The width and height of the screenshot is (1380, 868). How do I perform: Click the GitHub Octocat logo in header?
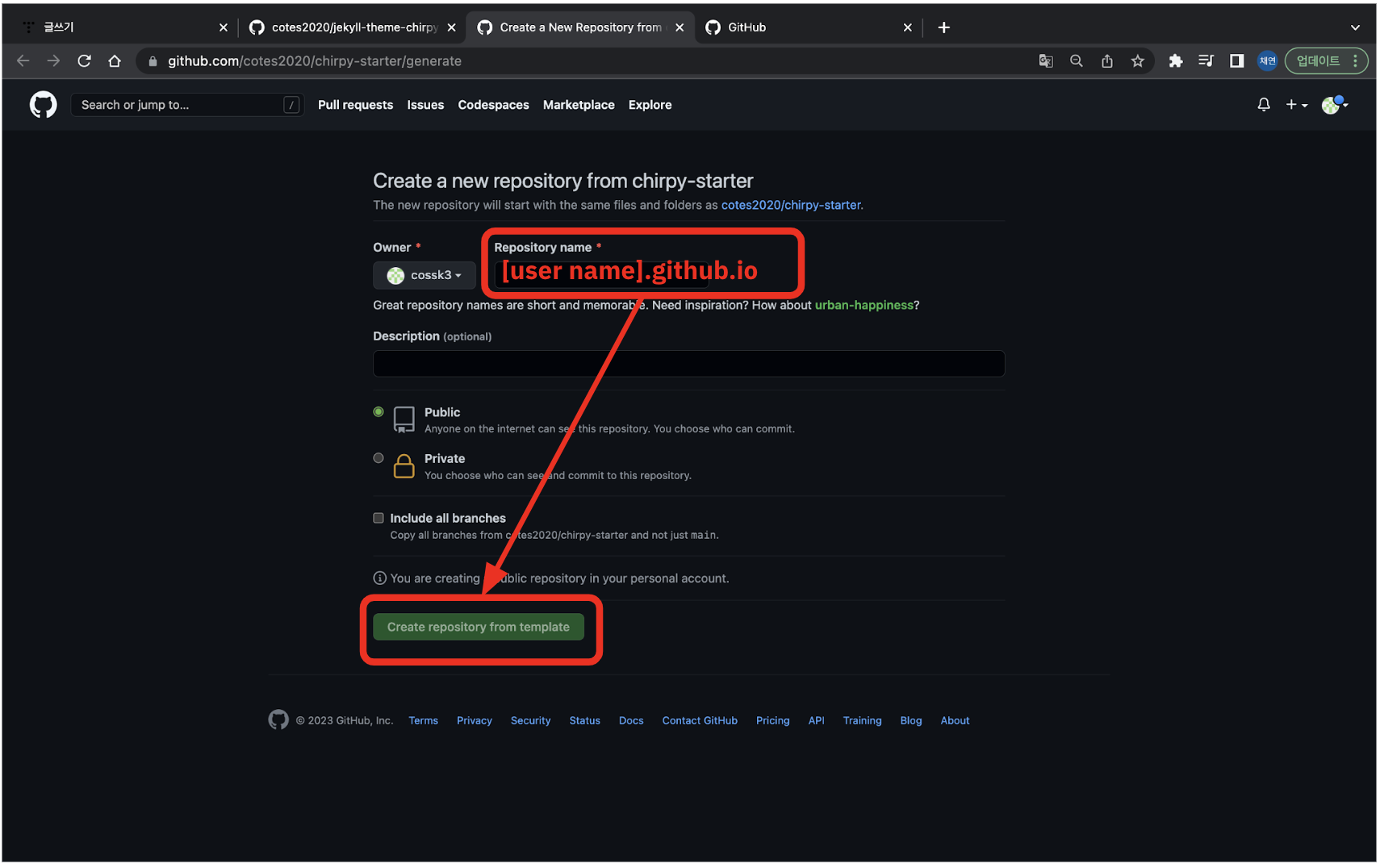point(44,105)
